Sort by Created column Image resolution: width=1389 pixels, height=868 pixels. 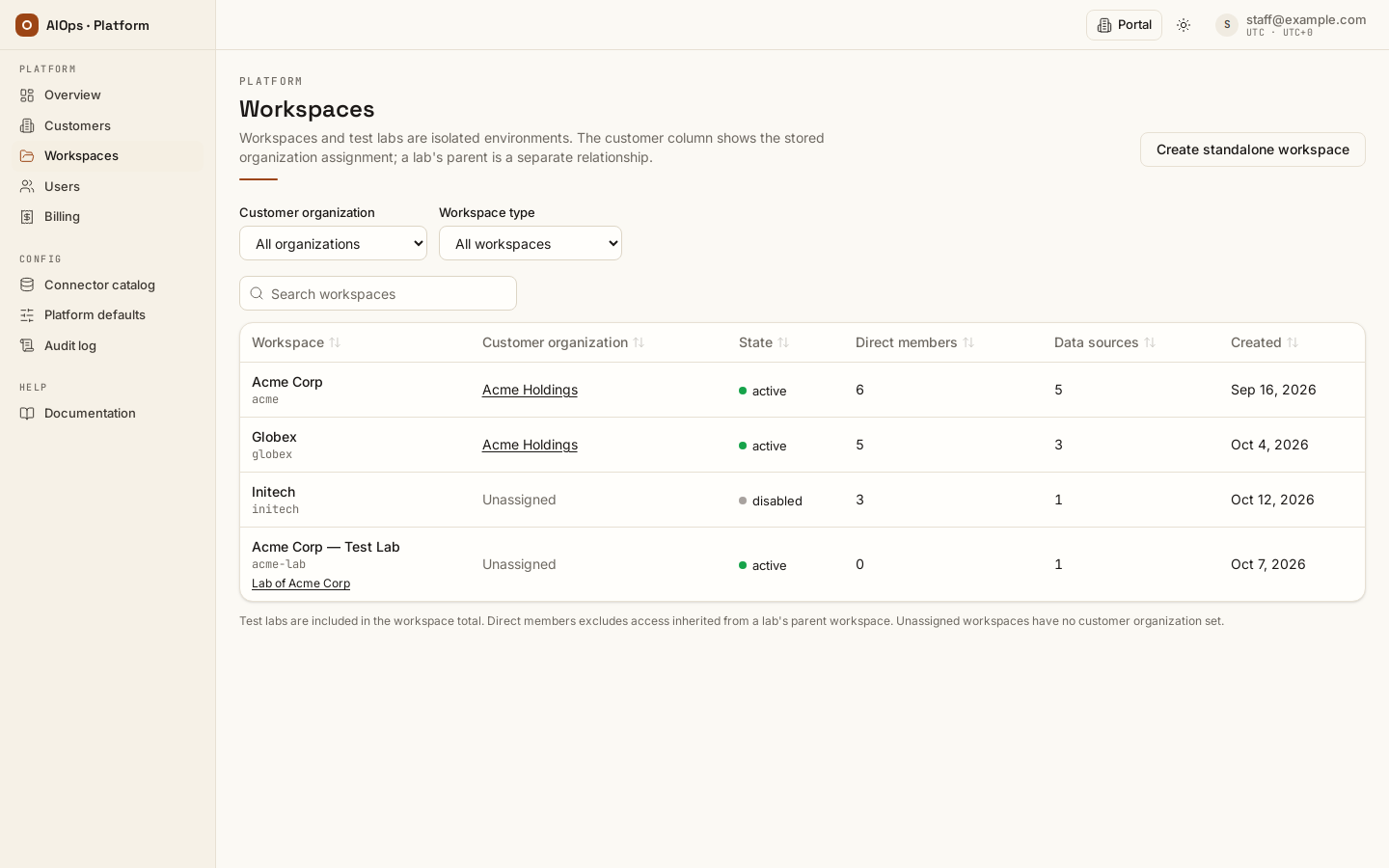click(x=1265, y=342)
